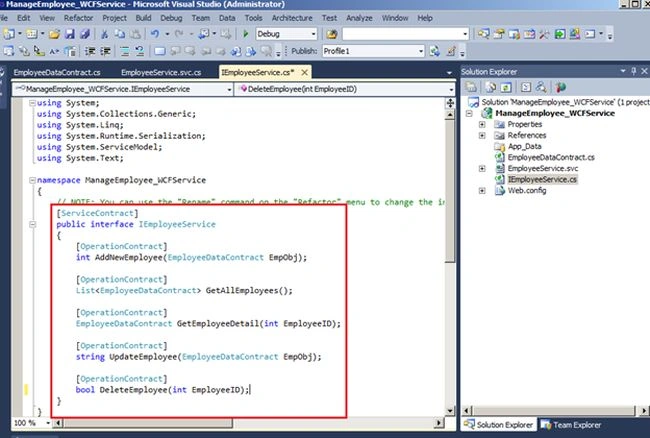
Task: Click the Save All toolbar icon
Action: (85, 34)
